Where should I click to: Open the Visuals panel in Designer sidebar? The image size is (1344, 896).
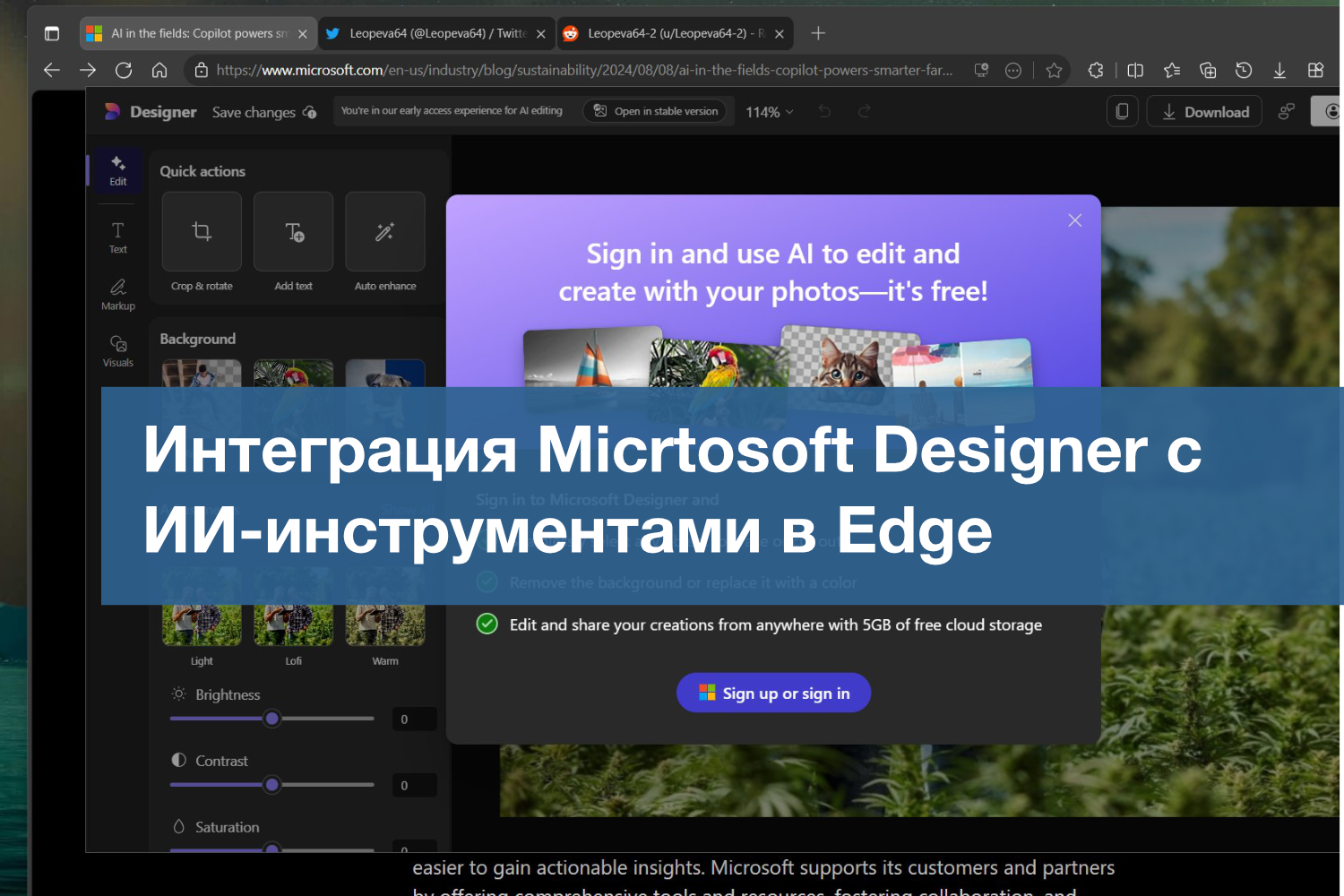pos(118,351)
